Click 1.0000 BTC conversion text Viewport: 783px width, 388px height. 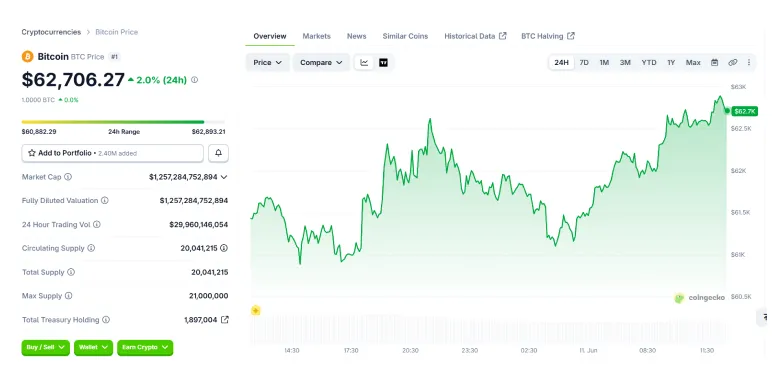click(38, 100)
